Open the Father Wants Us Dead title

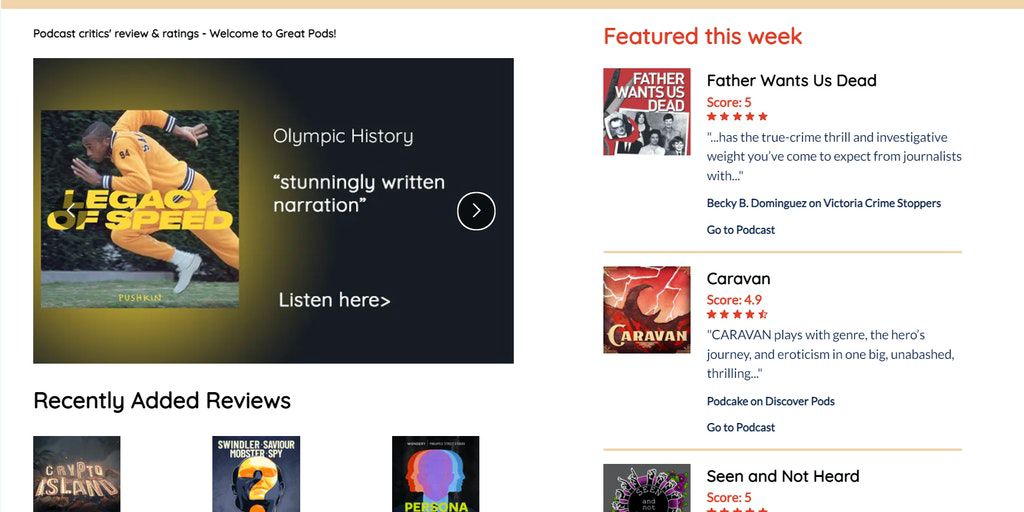pos(792,80)
